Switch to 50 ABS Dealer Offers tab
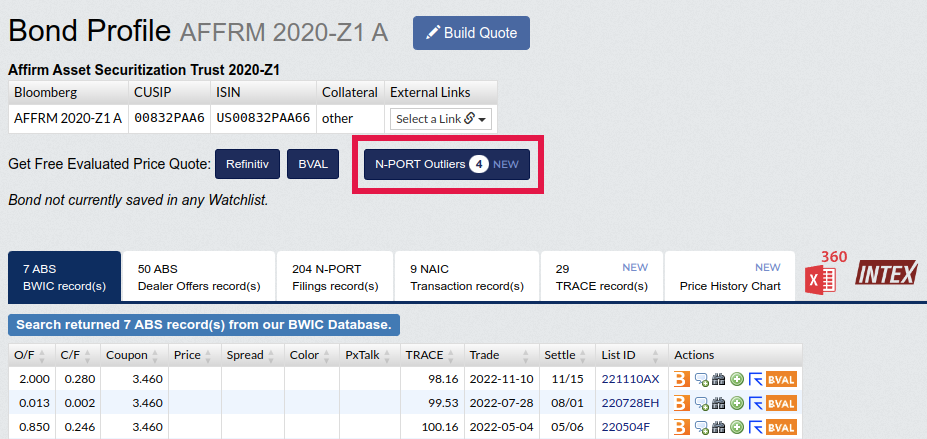 [x=199, y=277]
